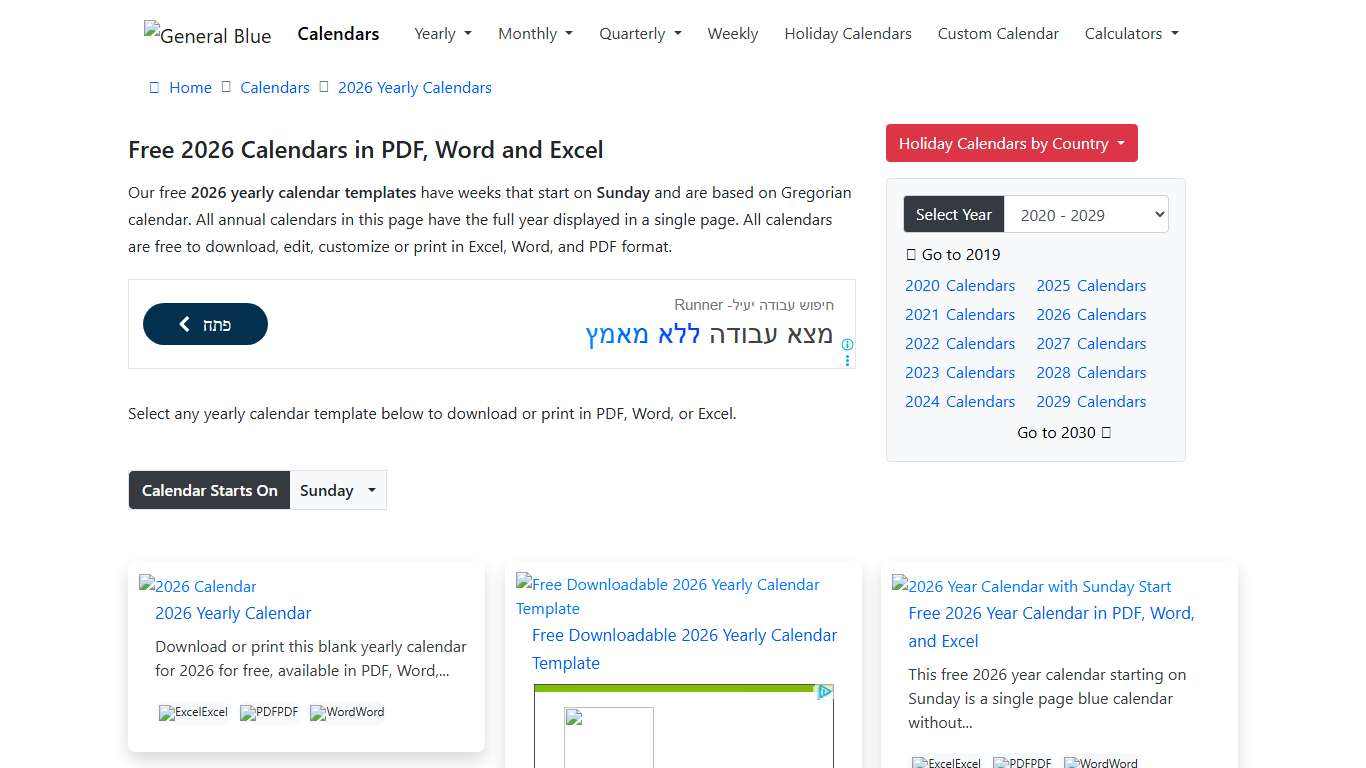This screenshot has width=1366, height=768.
Task: Open the Yearly navigation dropdown
Action: click(442, 33)
